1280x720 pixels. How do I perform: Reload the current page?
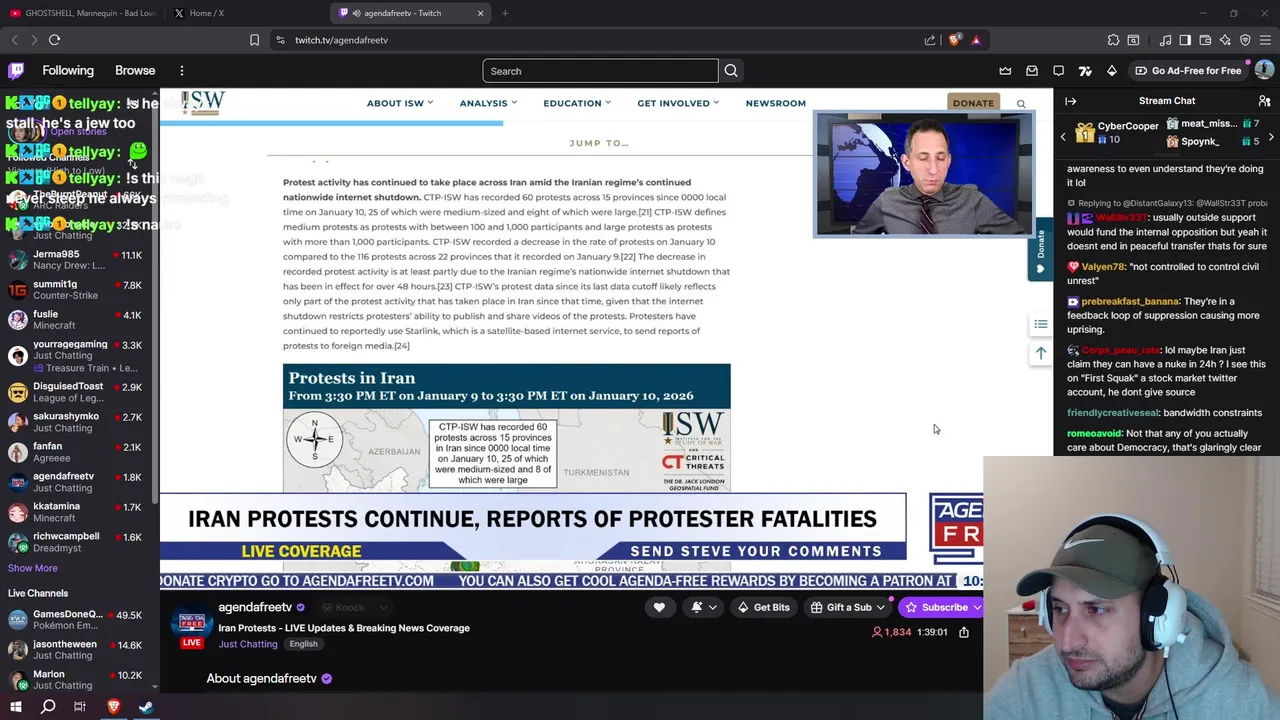point(54,40)
